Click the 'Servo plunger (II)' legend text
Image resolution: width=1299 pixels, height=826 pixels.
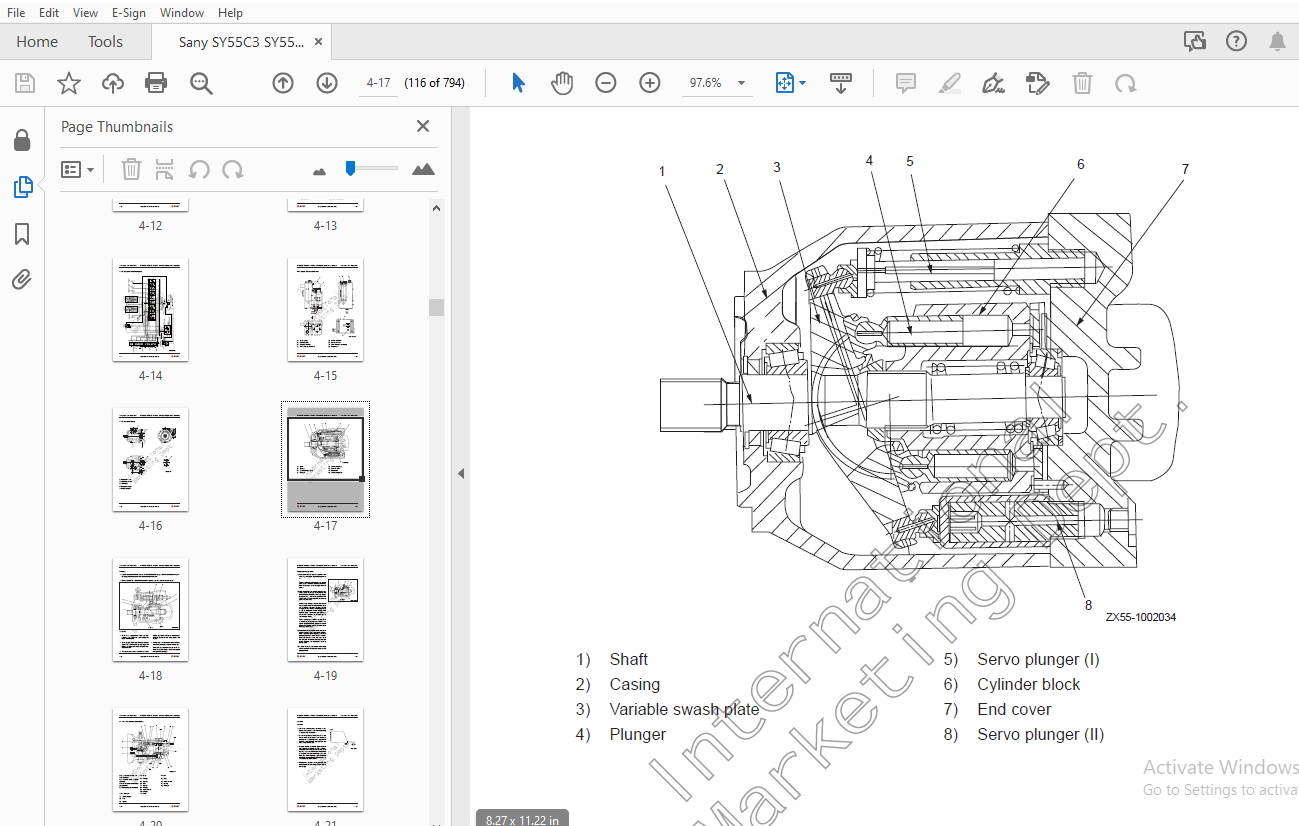tap(1041, 734)
